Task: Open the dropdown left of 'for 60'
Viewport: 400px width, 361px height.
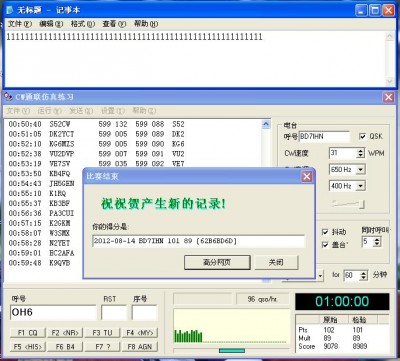Action: pyautogui.click(x=320, y=275)
